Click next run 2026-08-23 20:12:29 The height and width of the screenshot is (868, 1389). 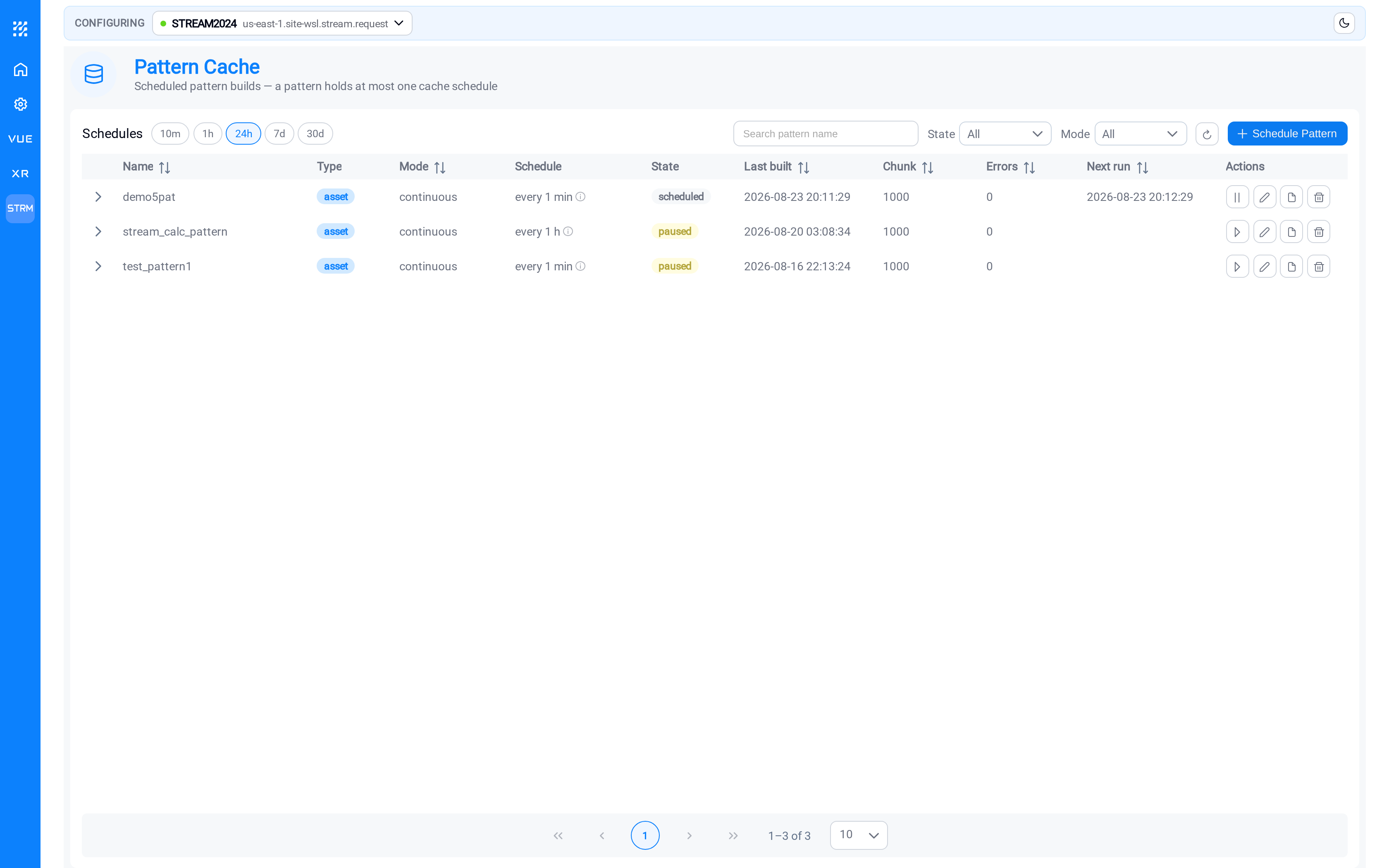1139,197
